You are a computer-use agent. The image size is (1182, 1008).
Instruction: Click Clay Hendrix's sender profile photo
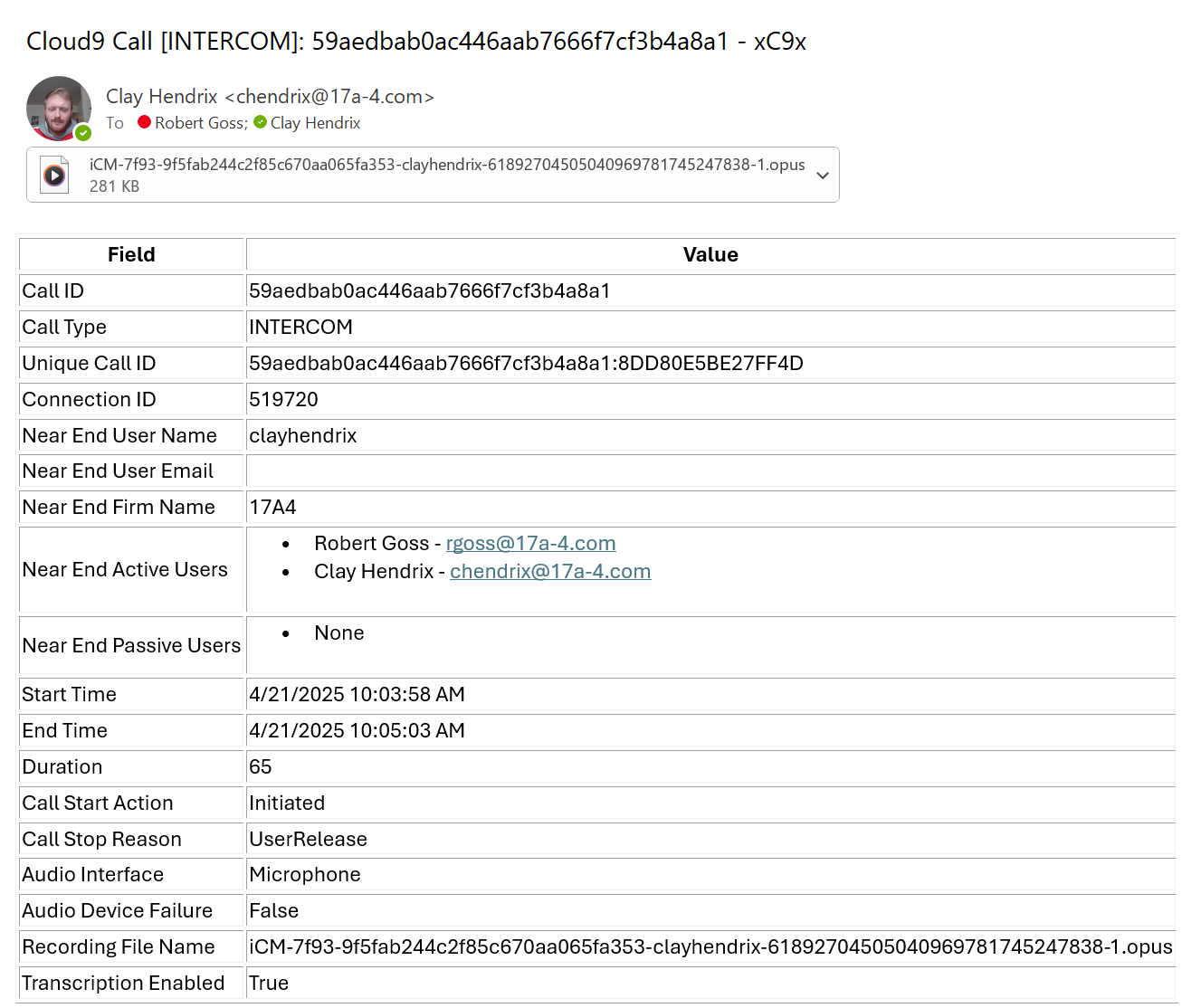(59, 109)
